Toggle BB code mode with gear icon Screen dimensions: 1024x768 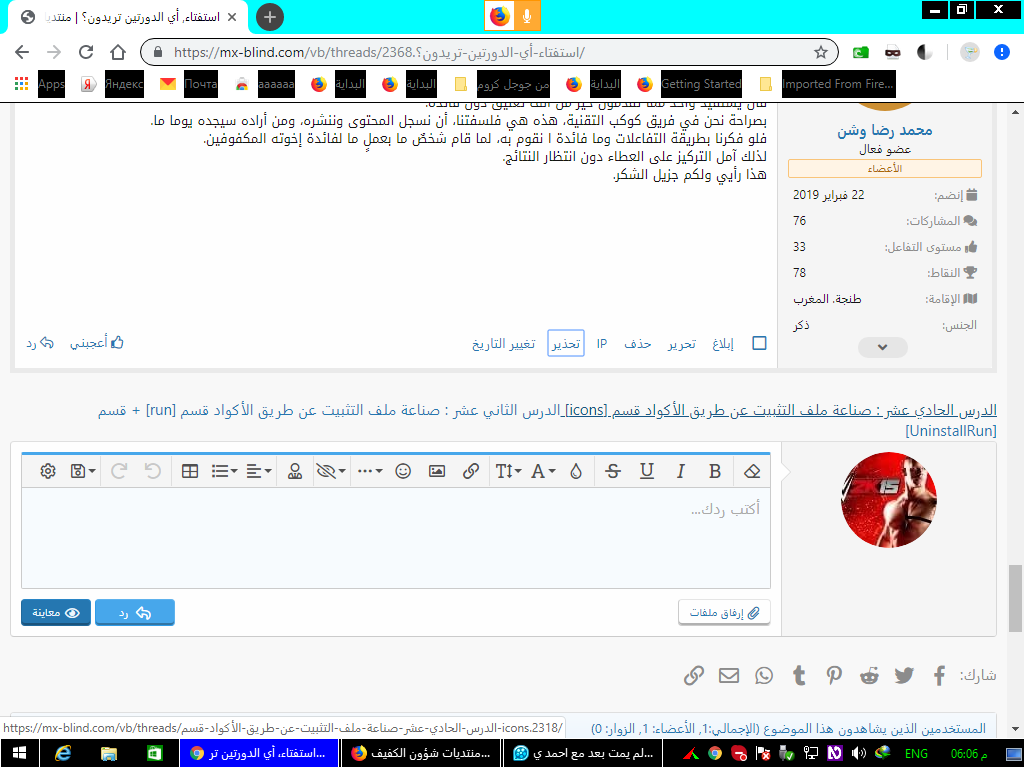47,471
